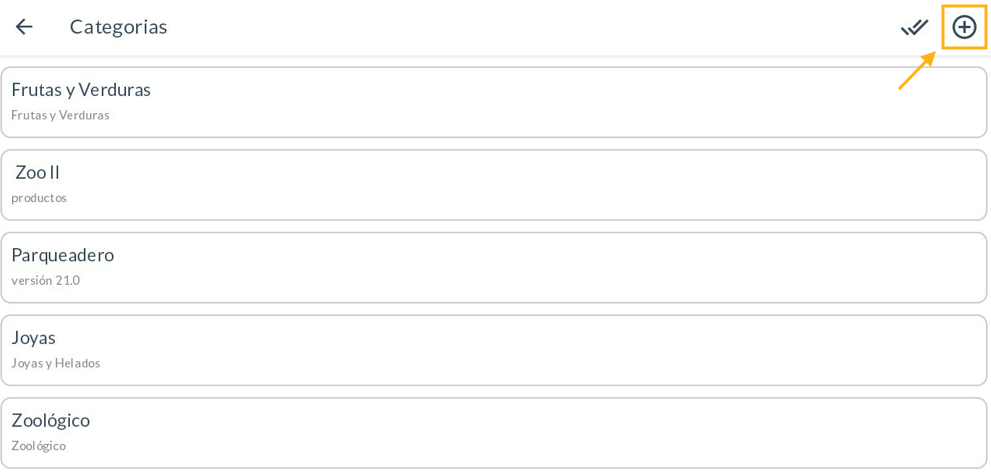
Task: Click the small 'Zoológico' subtitle text
Action: click(x=39, y=446)
